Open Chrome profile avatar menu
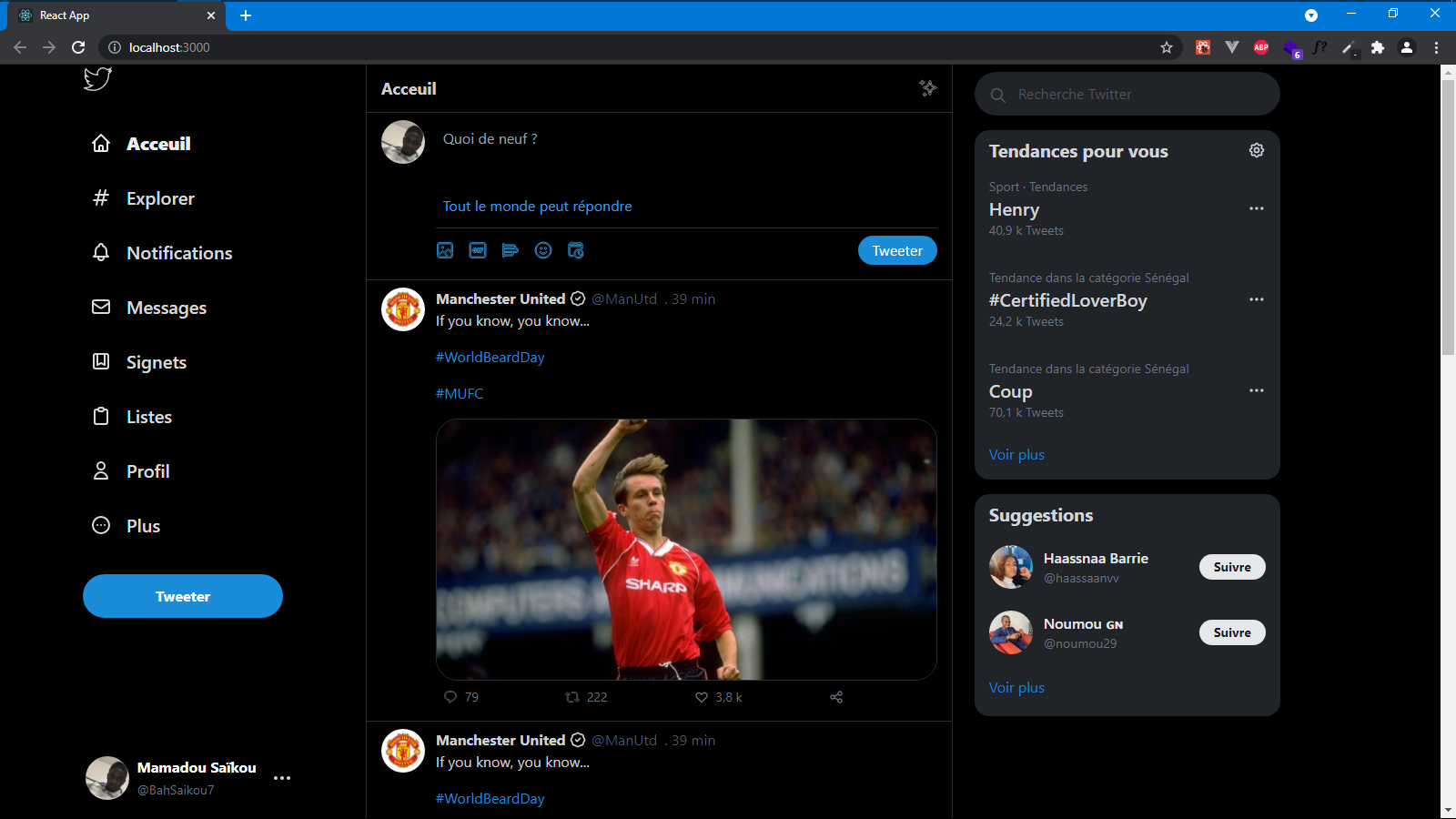The height and width of the screenshot is (819, 1456). (1407, 47)
